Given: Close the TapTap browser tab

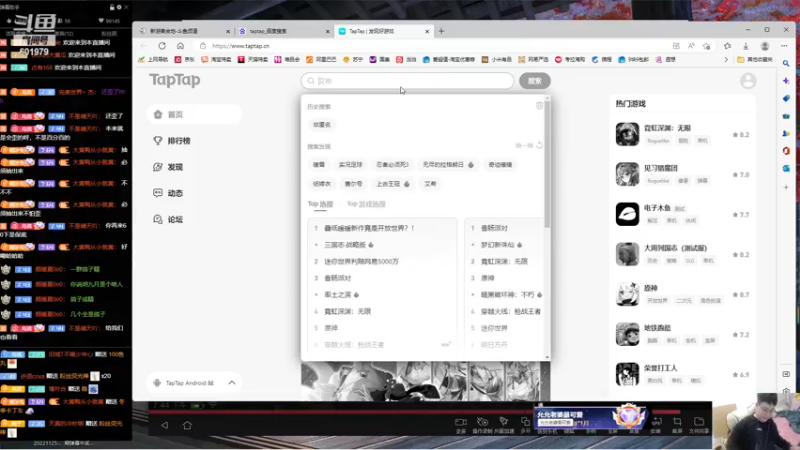Looking at the screenshot, I should (427, 31).
